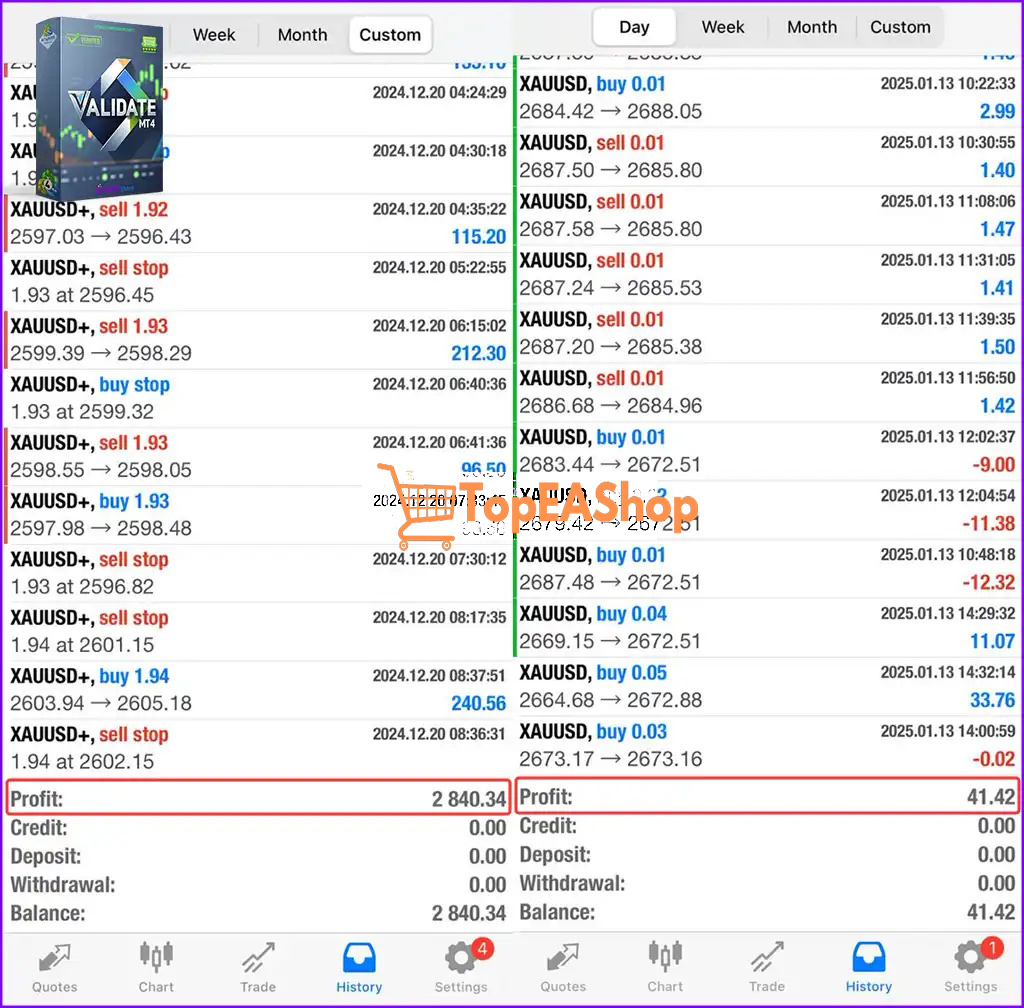
Task: Select XAUUSD buy 0.01 trade with -12.32 loss
Action: [767, 568]
